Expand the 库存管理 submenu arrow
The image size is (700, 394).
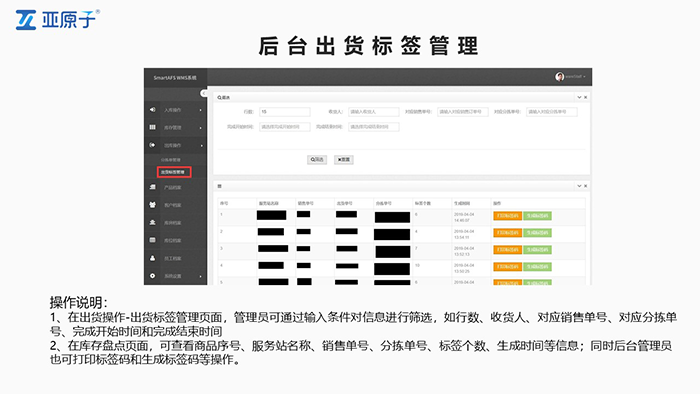point(200,128)
